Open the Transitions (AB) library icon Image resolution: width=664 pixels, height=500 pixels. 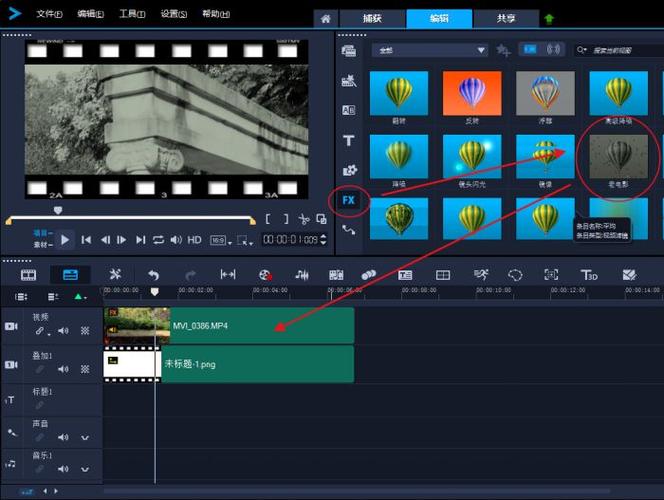point(349,110)
